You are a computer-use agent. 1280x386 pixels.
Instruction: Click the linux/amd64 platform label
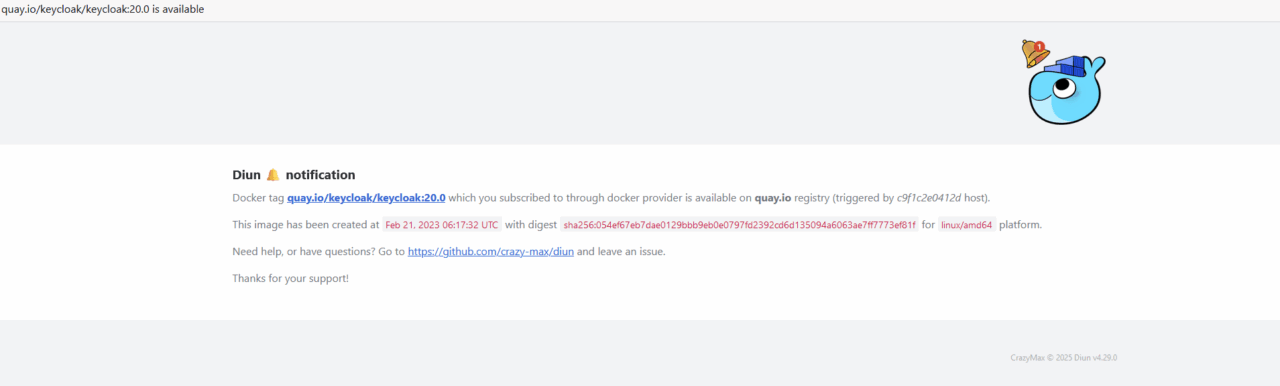967,225
